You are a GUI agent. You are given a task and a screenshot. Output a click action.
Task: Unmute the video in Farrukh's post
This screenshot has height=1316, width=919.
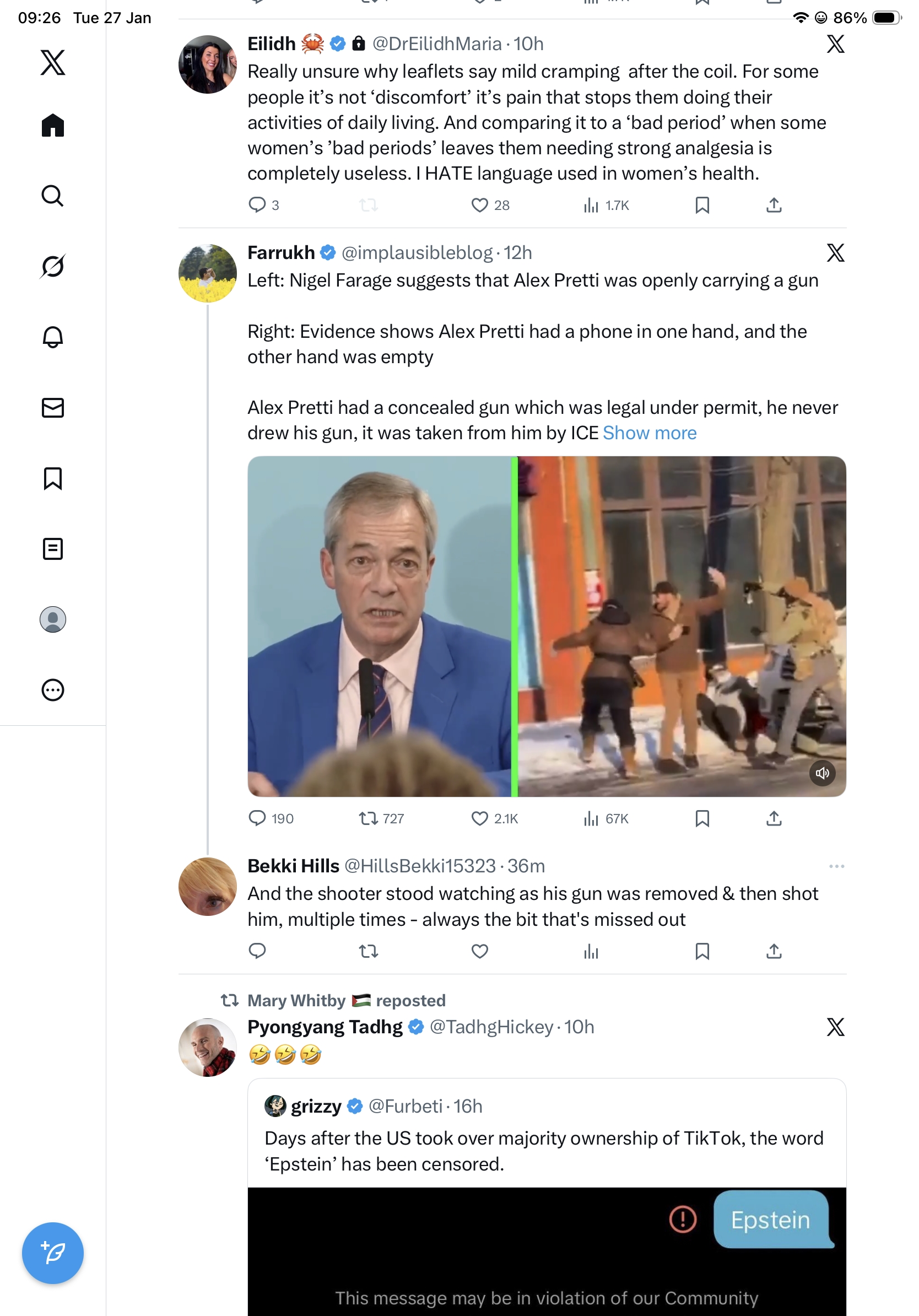(x=822, y=773)
